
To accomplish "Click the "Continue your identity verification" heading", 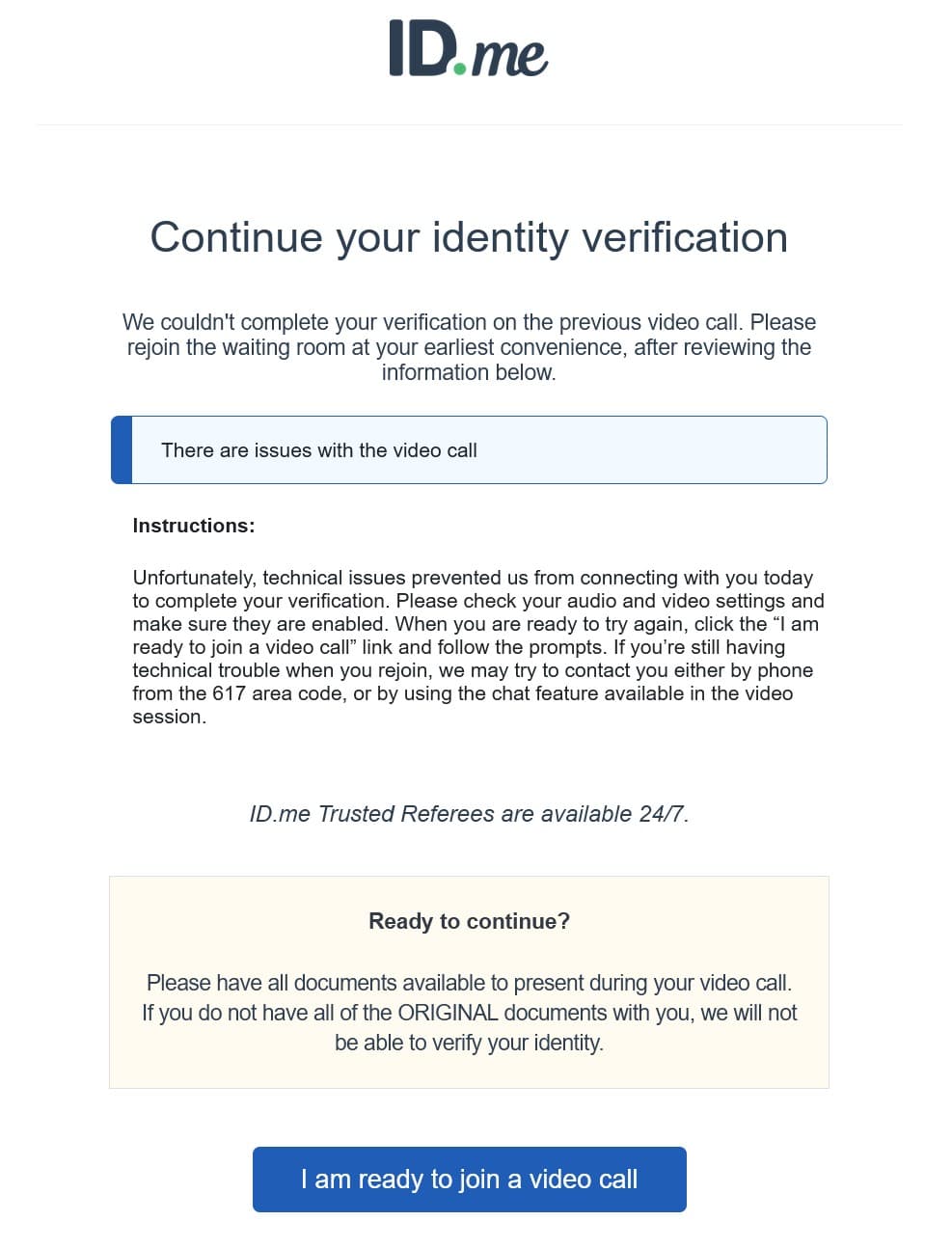I will (x=469, y=237).
